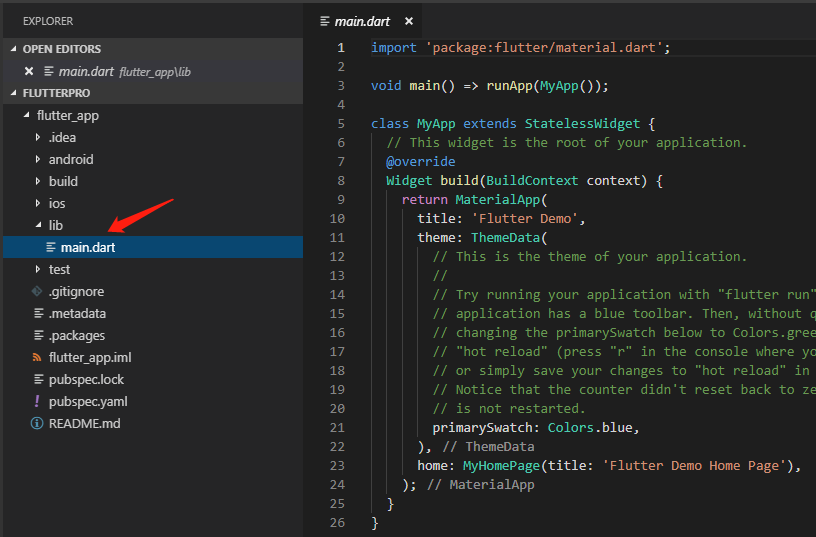Click line number 1 in gutter
This screenshot has height=537, width=816.
tap(341, 48)
